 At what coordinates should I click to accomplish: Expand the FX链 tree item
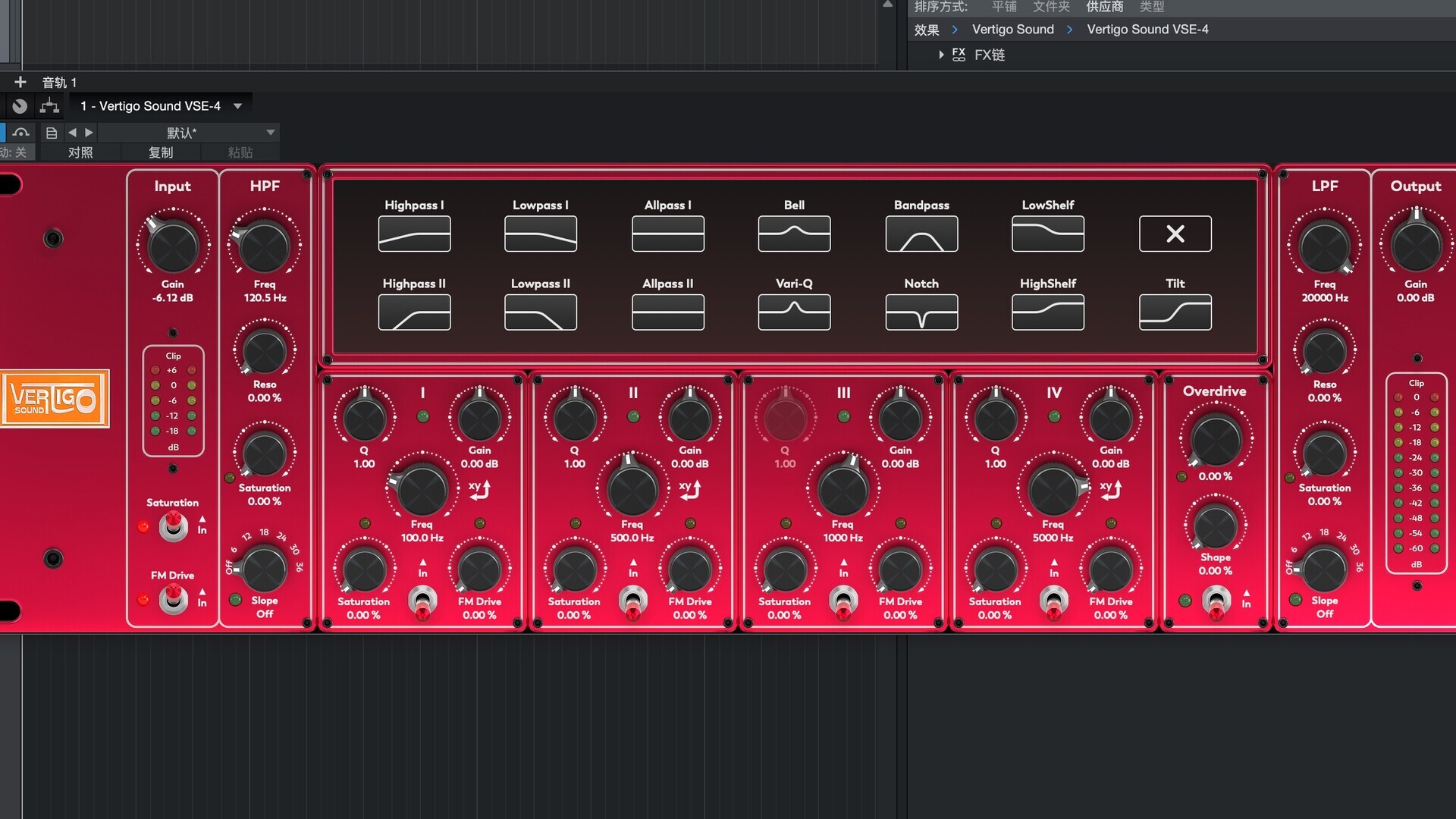click(x=941, y=55)
